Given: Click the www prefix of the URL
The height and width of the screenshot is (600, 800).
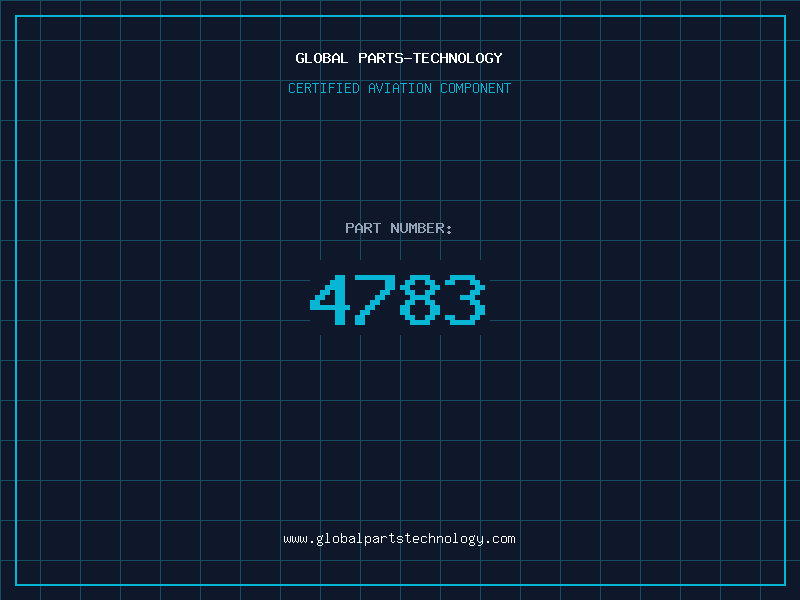Looking at the screenshot, I should pos(295,539).
